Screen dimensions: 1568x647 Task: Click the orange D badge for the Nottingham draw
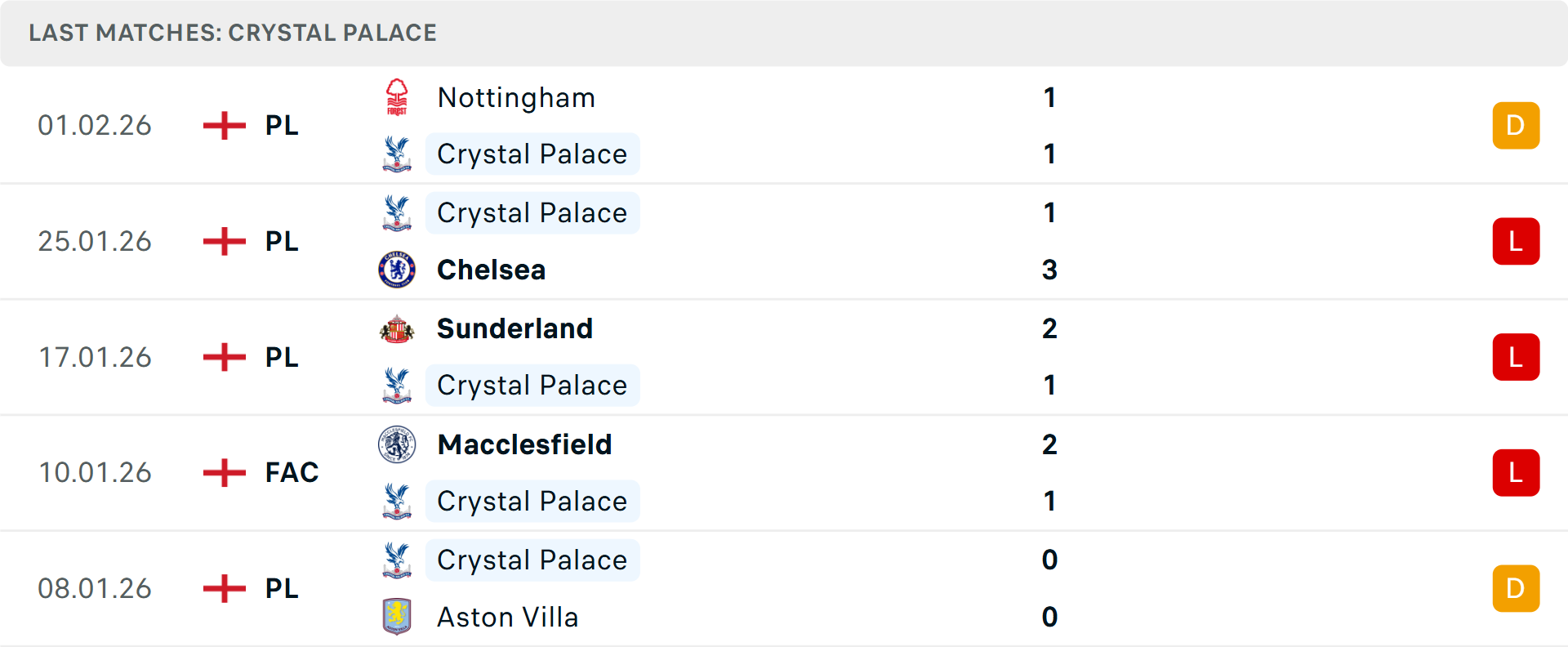[x=1516, y=125]
